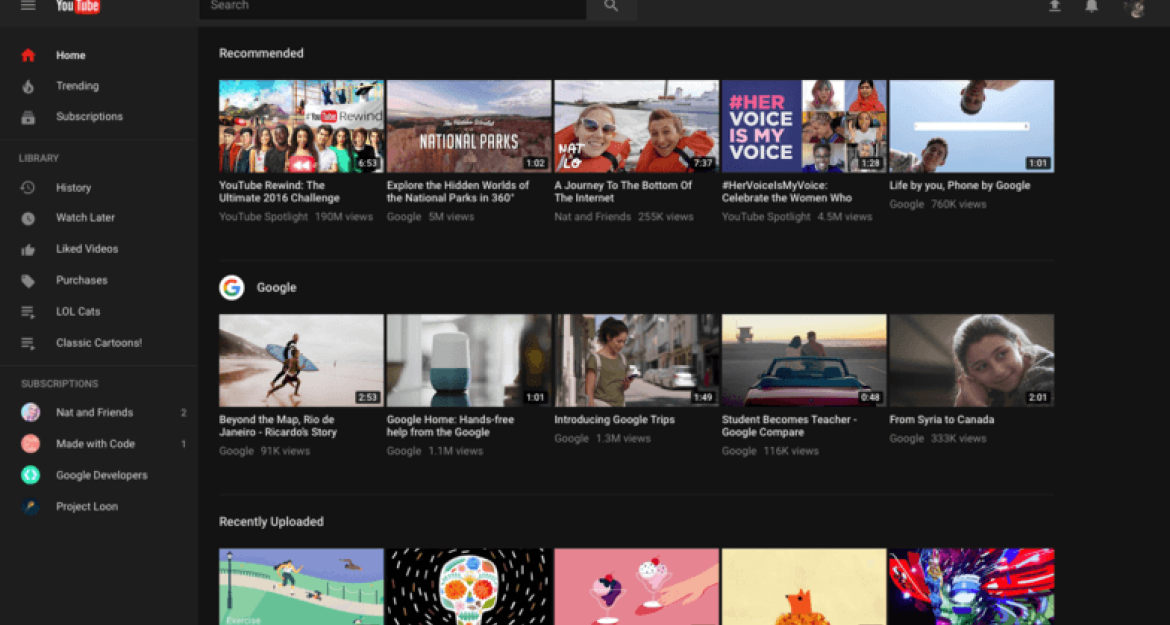Open the Classic Cartoons! playlist link
The height and width of the screenshot is (625, 1170).
(98, 343)
